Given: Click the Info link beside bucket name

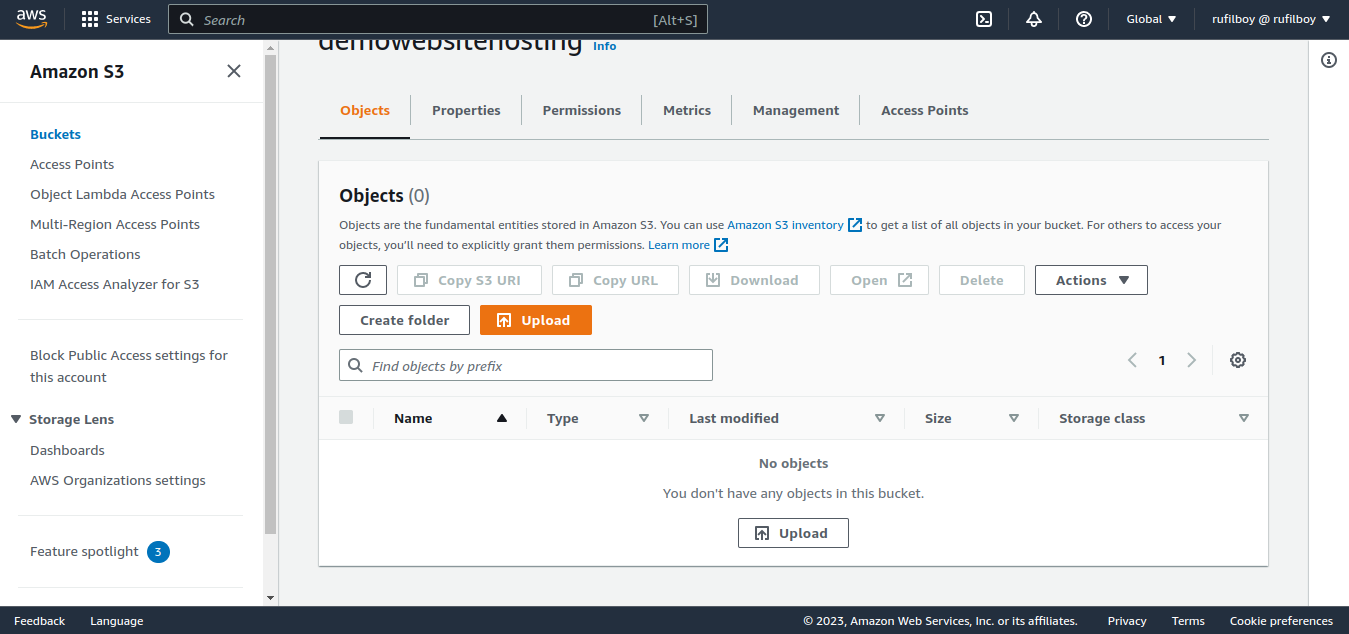Looking at the screenshot, I should [x=605, y=46].
